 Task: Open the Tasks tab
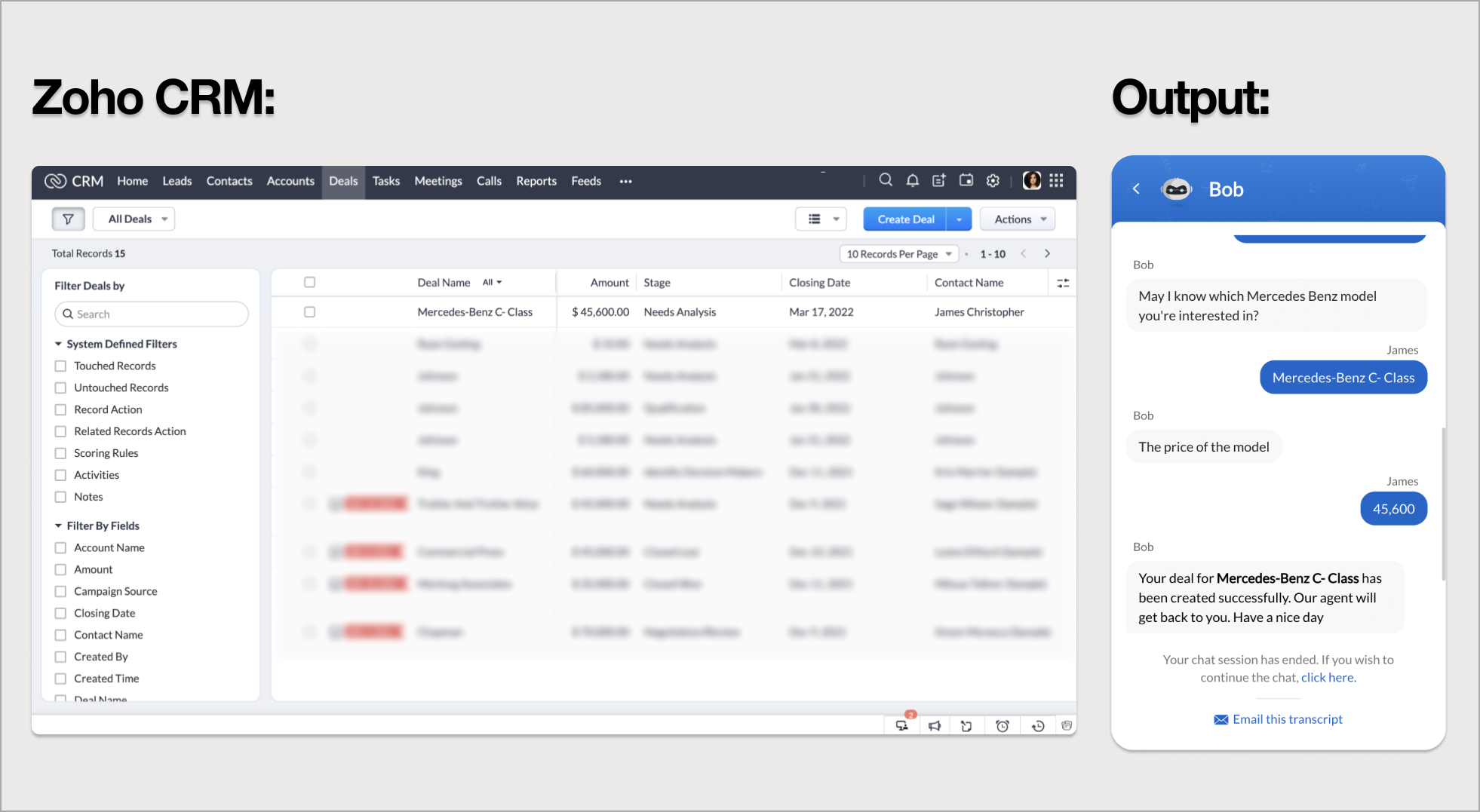coord(386,181)
